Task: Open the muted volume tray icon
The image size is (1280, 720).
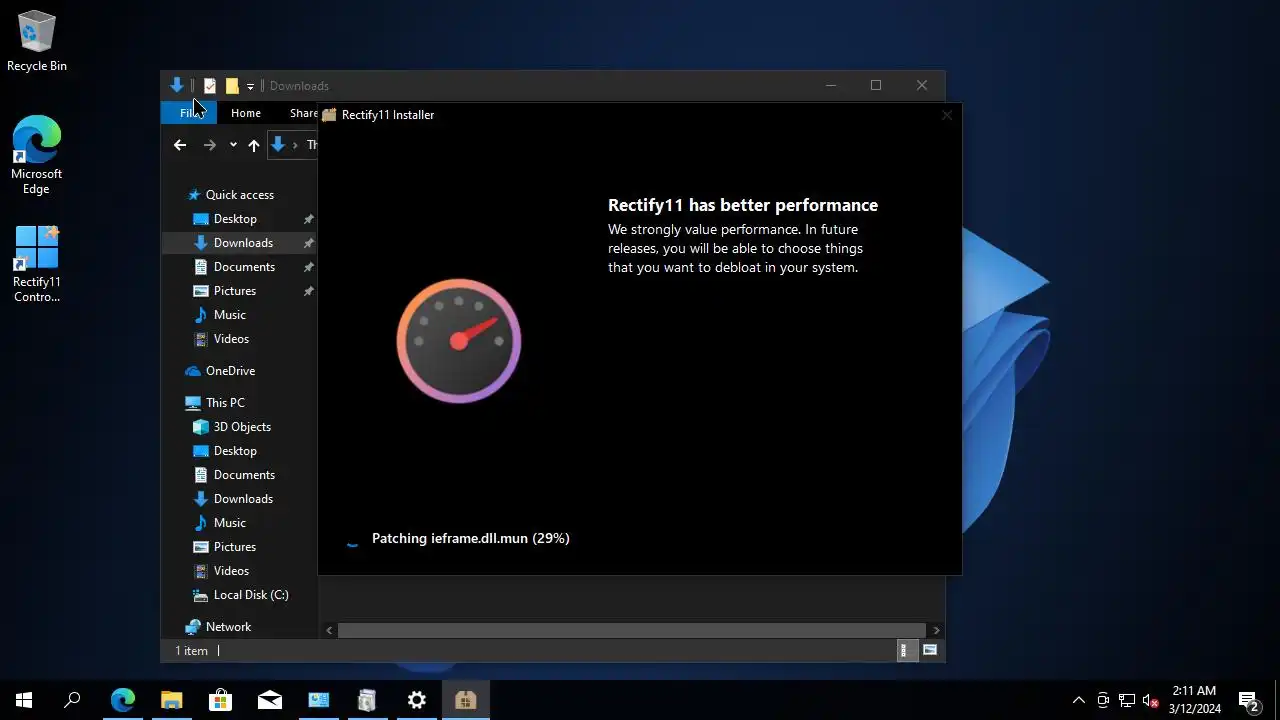Action: 1151,700
